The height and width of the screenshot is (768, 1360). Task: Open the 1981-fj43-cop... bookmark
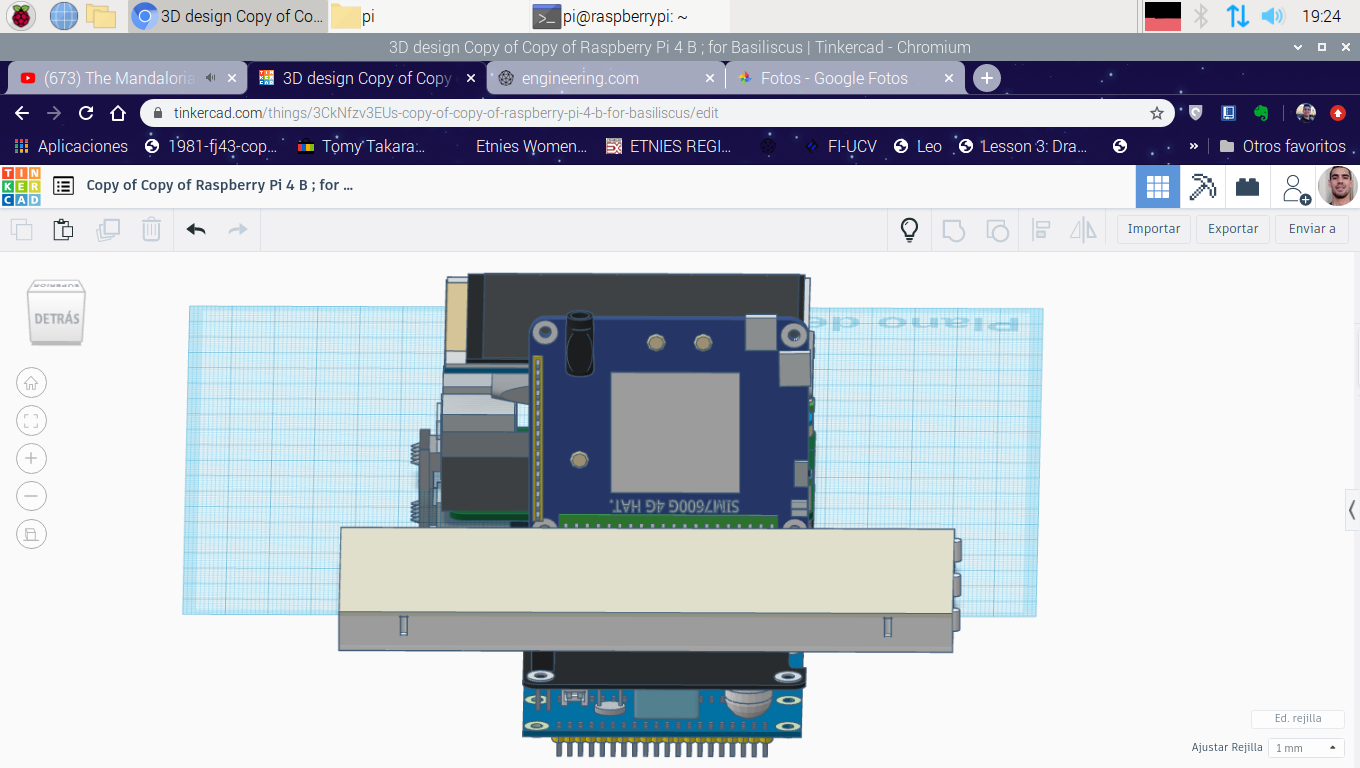pyautogui.click(x=211, y=146)
